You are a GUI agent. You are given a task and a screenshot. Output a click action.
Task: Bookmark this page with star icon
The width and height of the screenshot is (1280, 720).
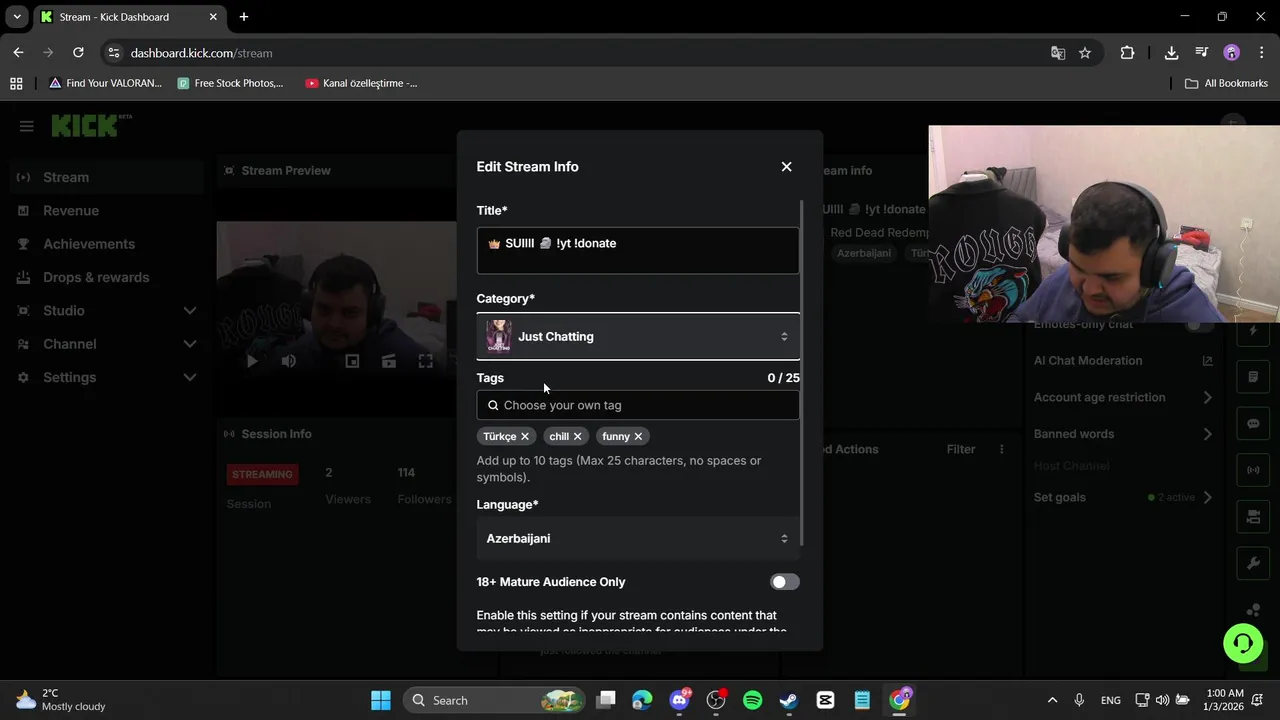[x=1085, y=53]
